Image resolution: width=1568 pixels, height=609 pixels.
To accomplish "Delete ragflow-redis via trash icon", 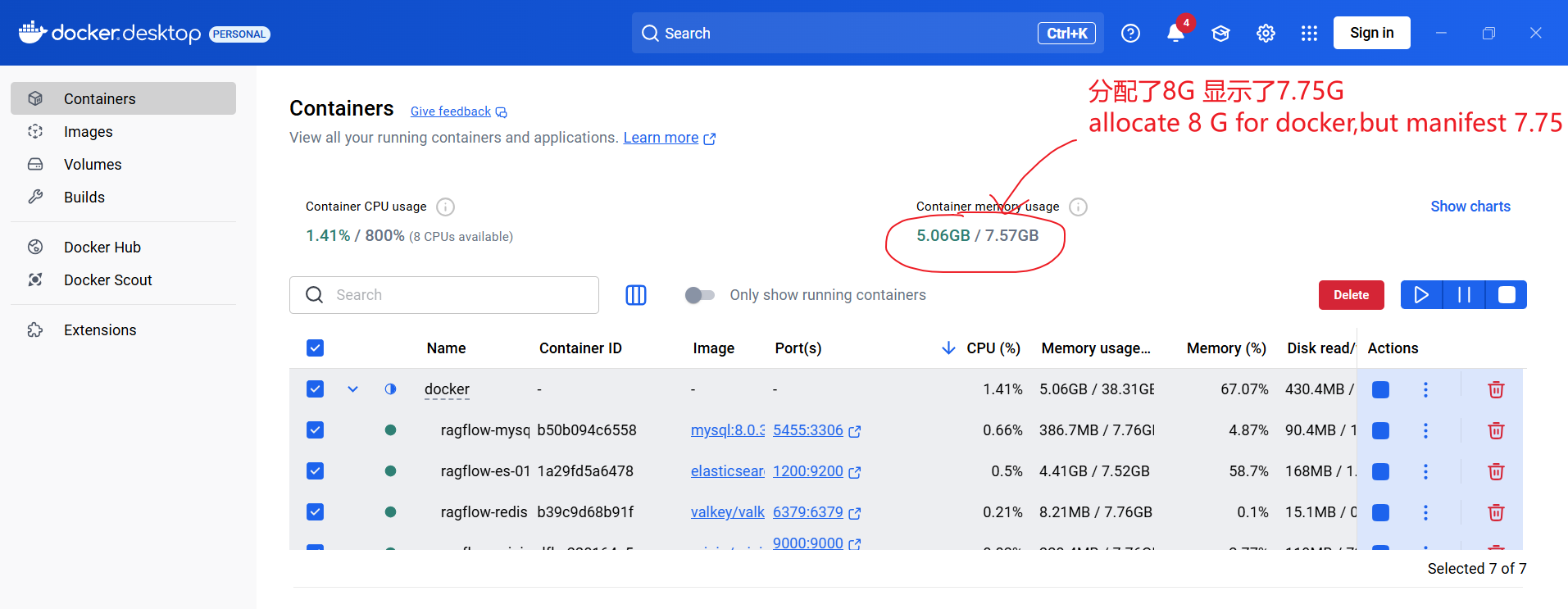I will tap(1496, 512).
